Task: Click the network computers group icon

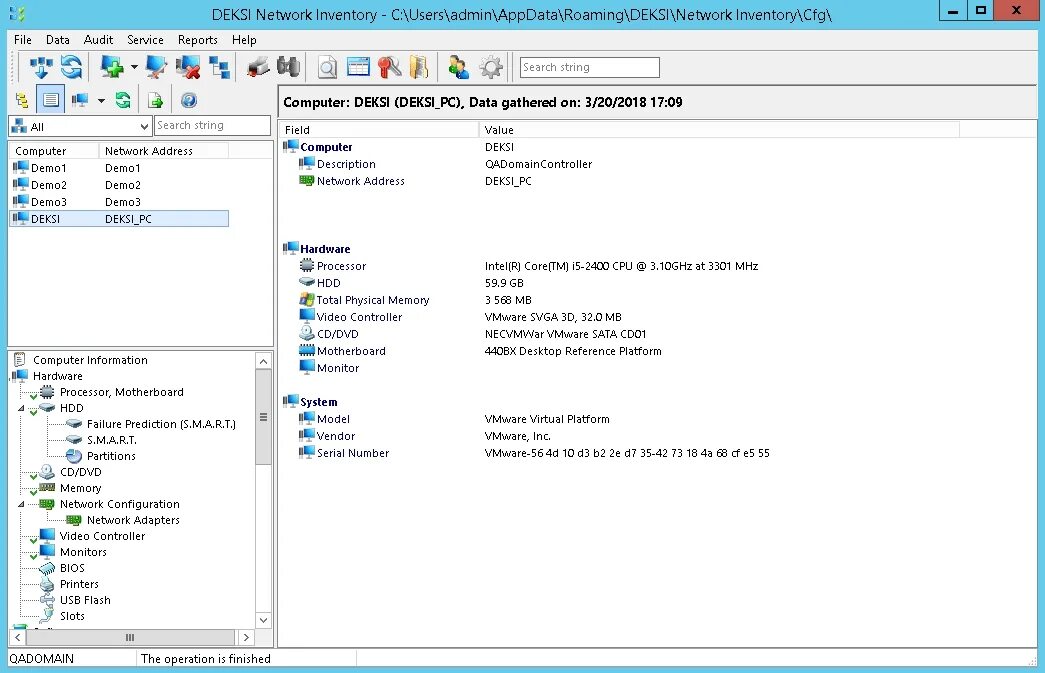Action: 219,67
